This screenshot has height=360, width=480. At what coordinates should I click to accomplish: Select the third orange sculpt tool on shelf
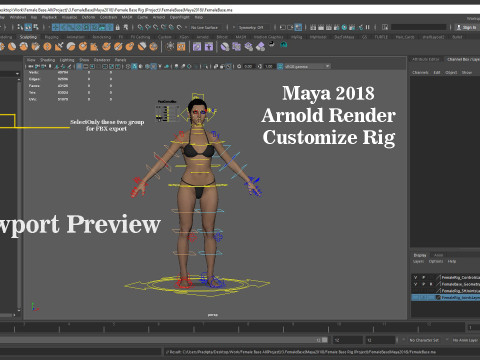click(24, 46)
